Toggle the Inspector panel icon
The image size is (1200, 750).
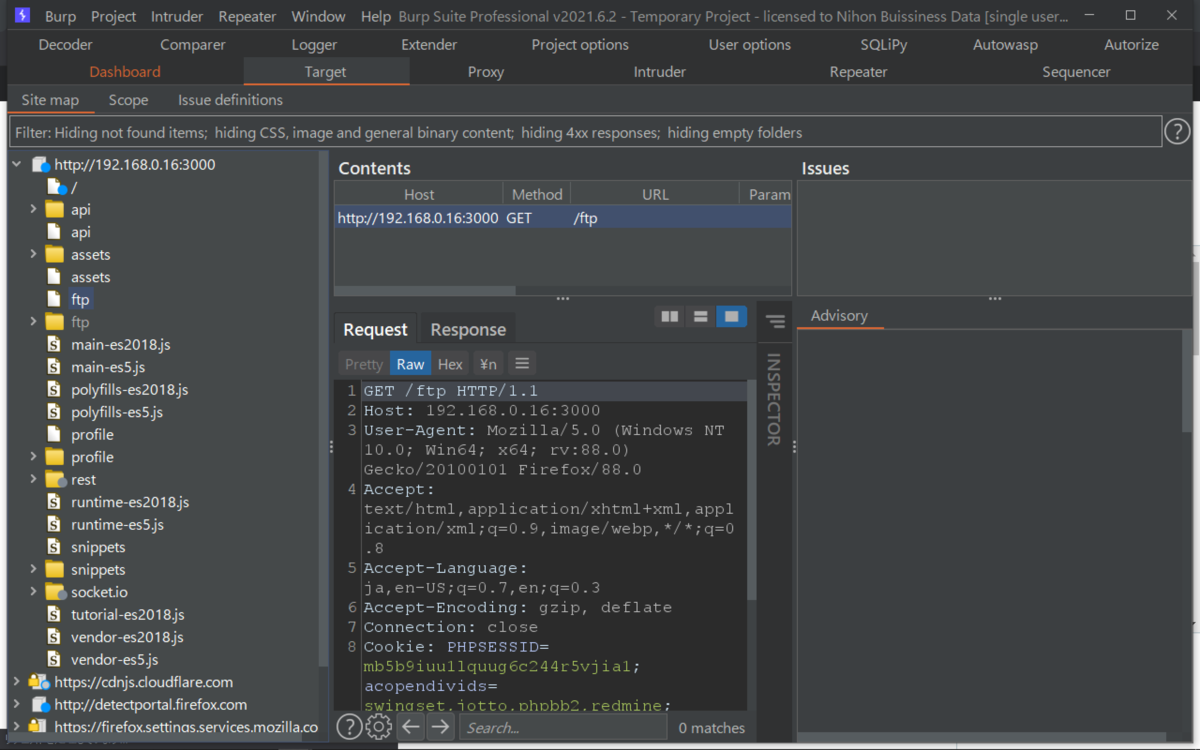tap(775, 321)
